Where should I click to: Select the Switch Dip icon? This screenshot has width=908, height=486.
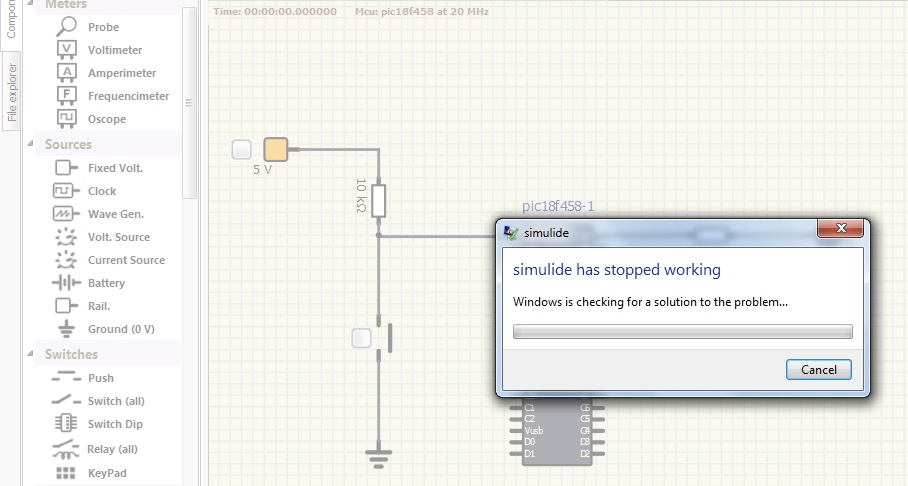coord(66,423)
